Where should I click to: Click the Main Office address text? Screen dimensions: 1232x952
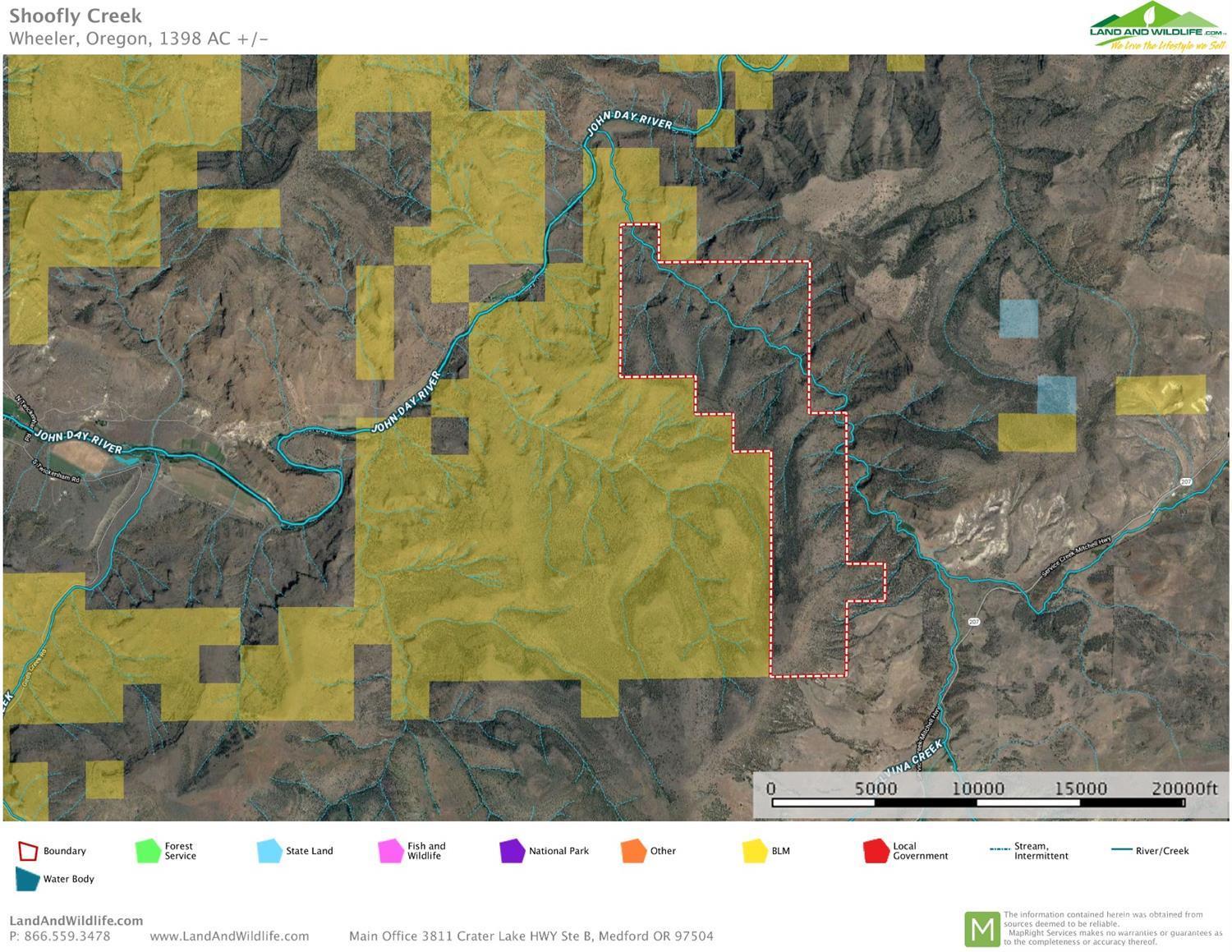531,936
